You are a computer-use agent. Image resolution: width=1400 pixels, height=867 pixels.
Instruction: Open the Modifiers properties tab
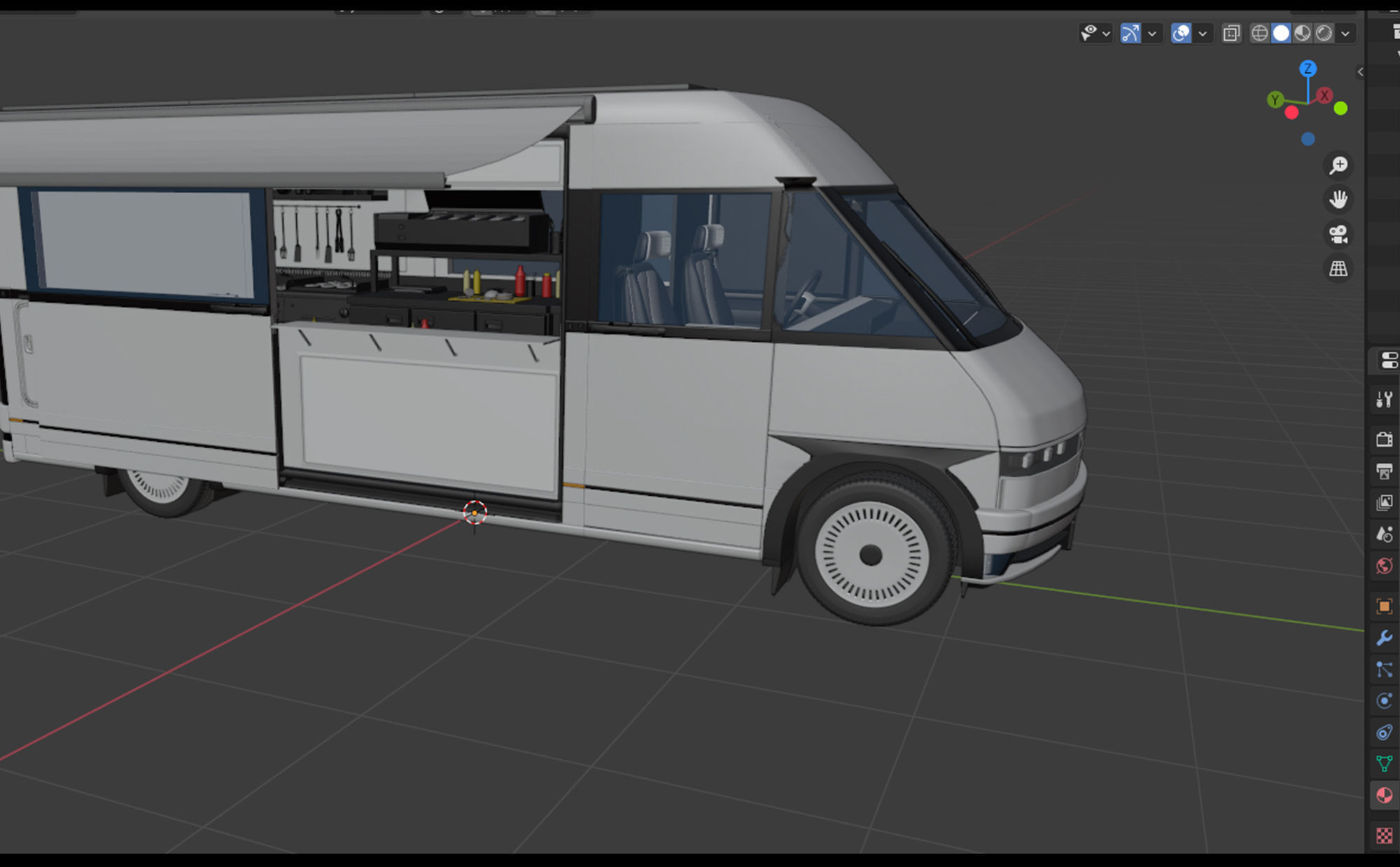click(1384, 637)
